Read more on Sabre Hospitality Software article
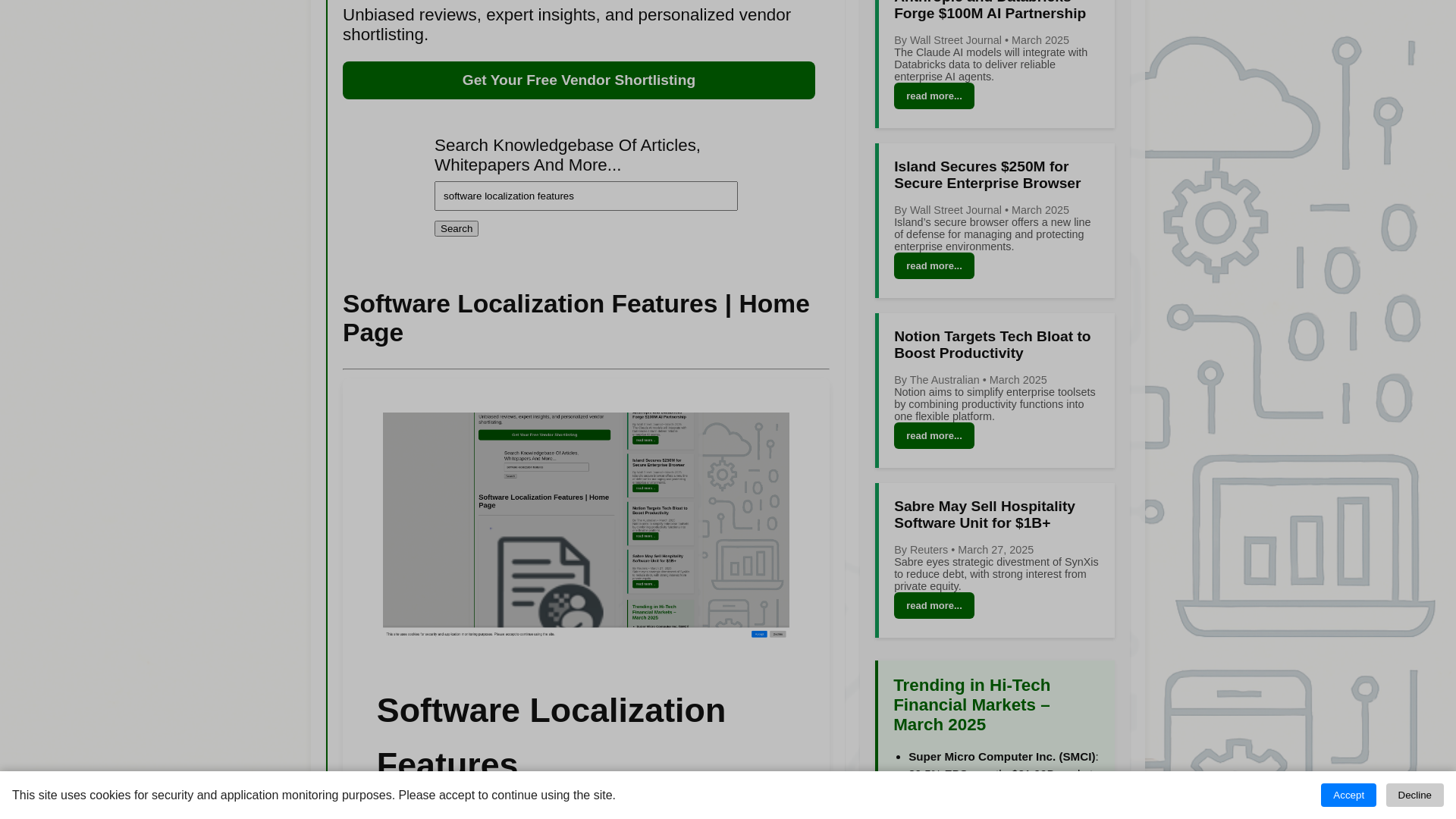 [934, 606]
